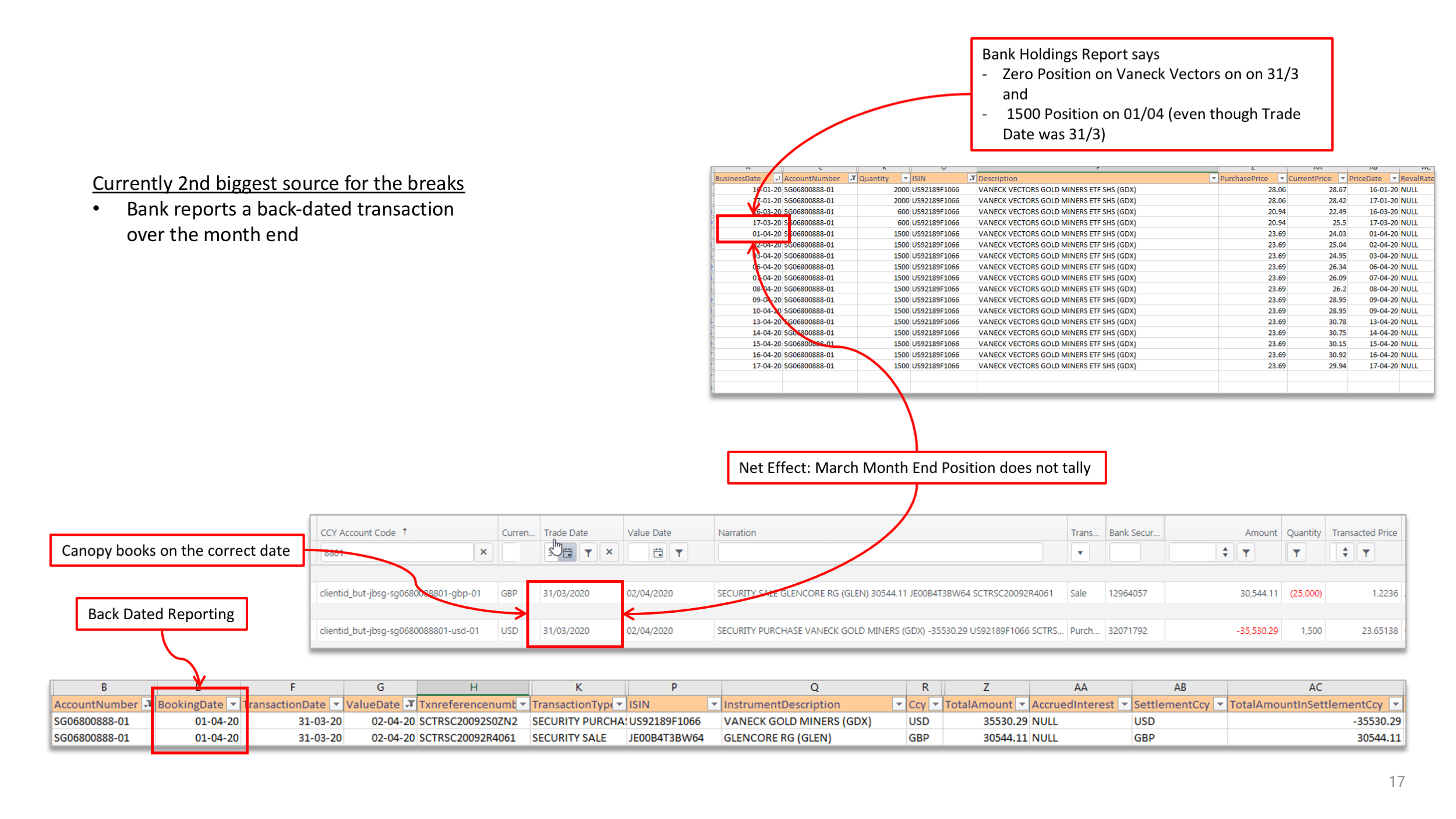Image resolution: width=1456 pixels, height=819 pixels.
Task: Clear the CCY Account Code filter
Action: pos(483,552)
